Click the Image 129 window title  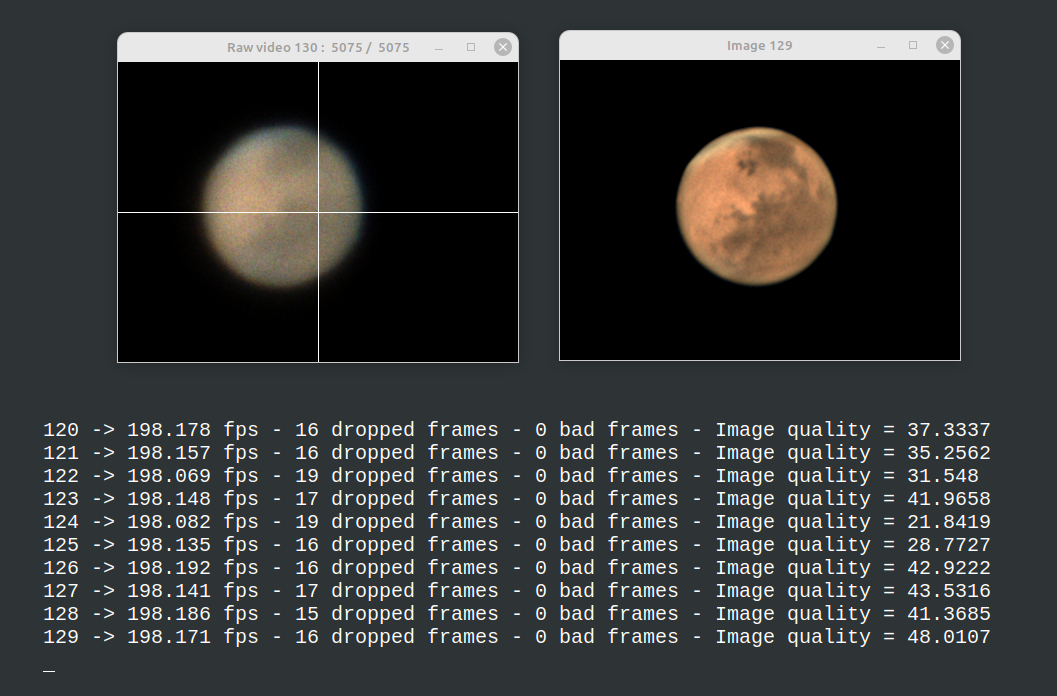760,45
